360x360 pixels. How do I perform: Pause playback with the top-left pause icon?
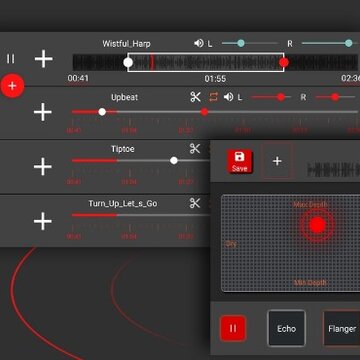coord(11,59)
